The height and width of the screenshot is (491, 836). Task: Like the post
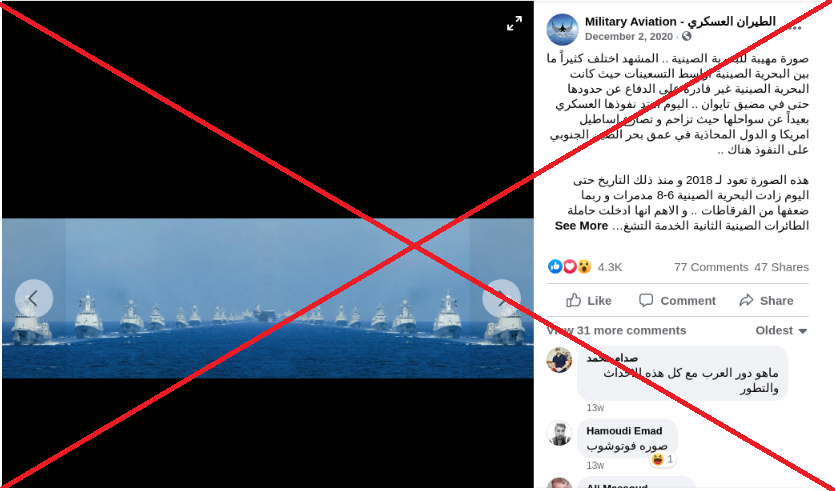[589, 301]
